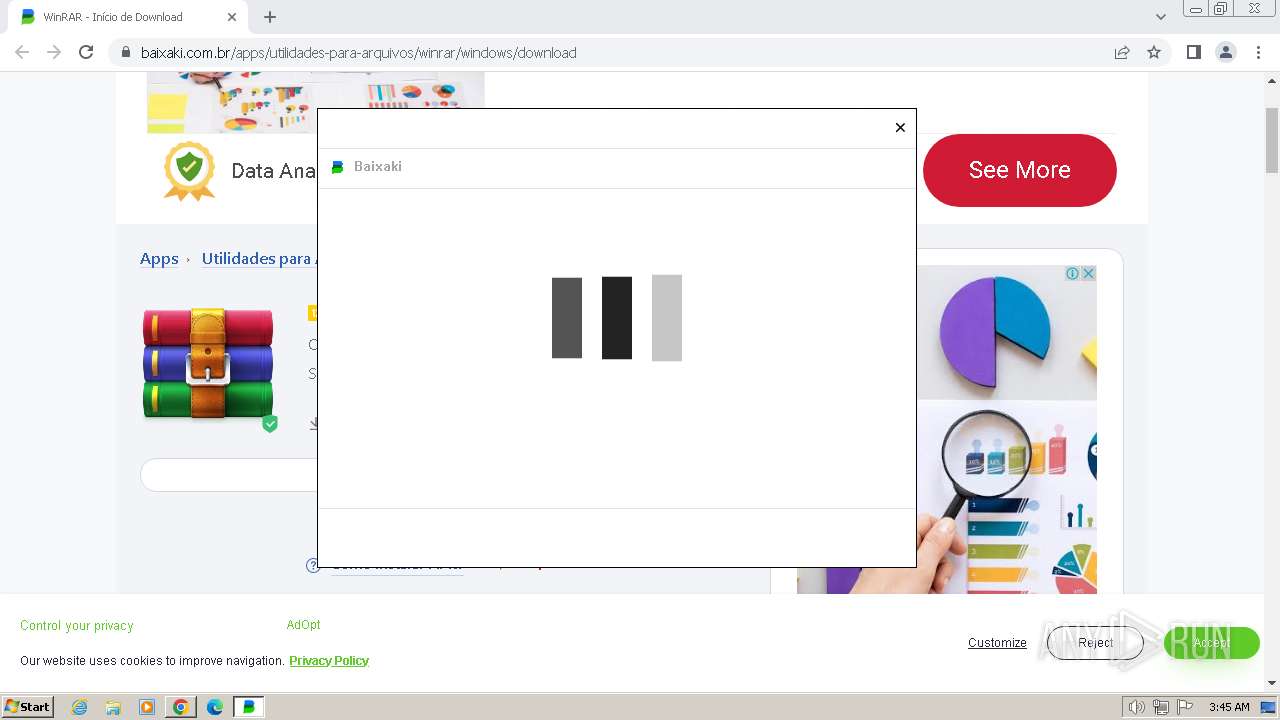Expand the tab search dropdown
This screenshot has width=1280, height=720.
1161,17
